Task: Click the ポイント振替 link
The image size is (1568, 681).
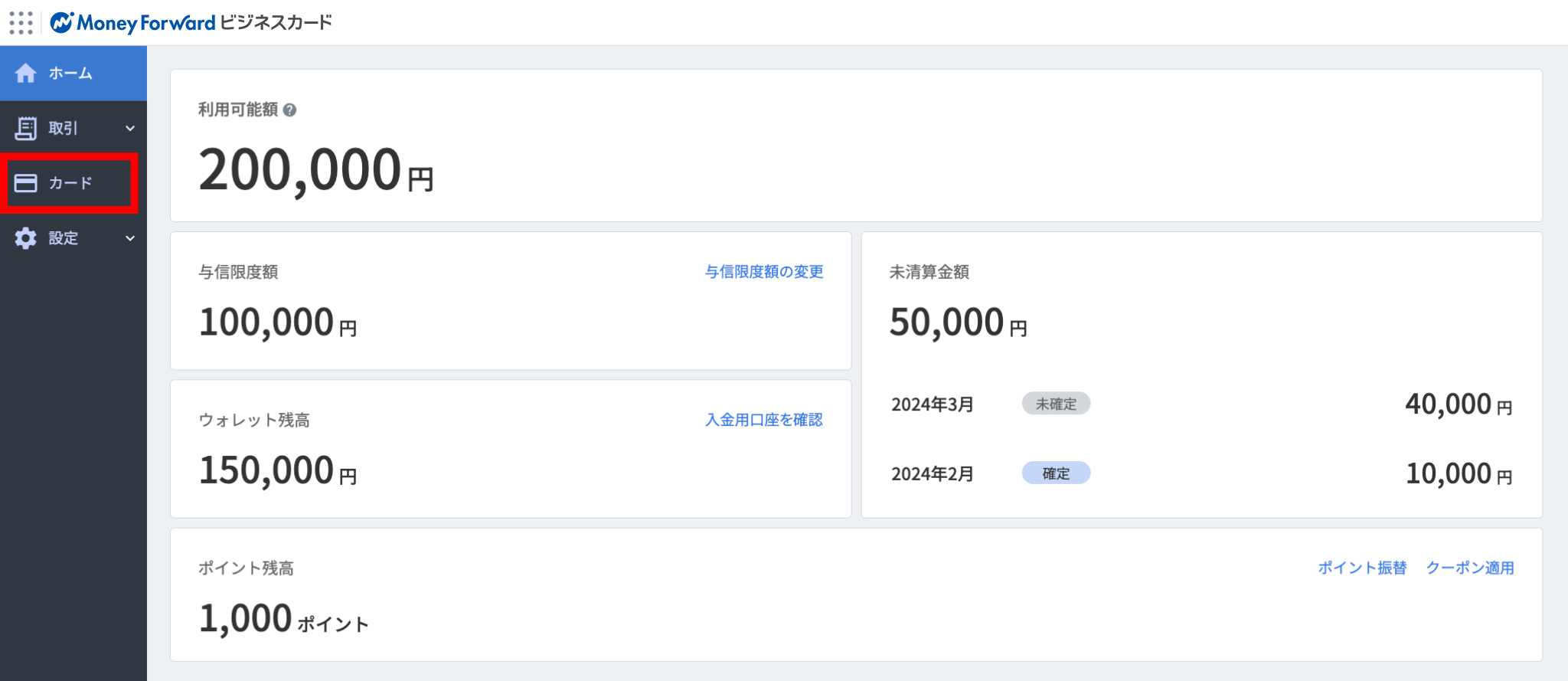Action: [x=1362, y=568]
